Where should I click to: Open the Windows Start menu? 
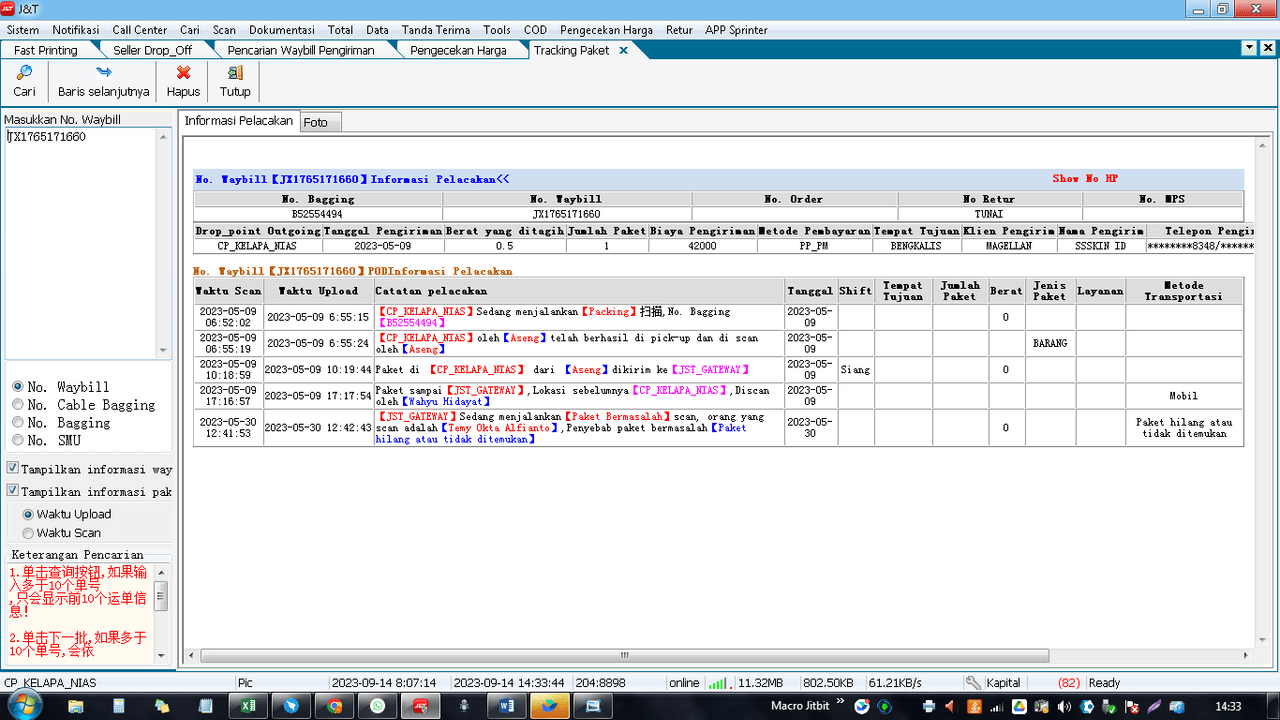coord(23,706)
